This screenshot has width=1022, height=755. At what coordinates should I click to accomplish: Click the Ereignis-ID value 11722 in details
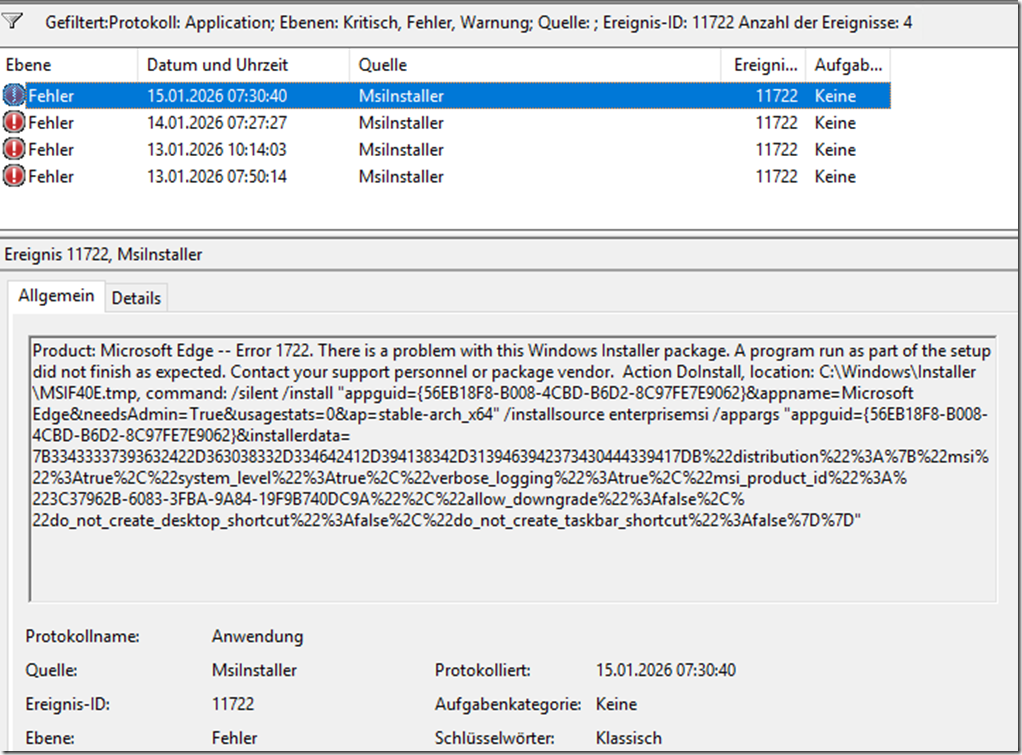[x=232, y=704]
